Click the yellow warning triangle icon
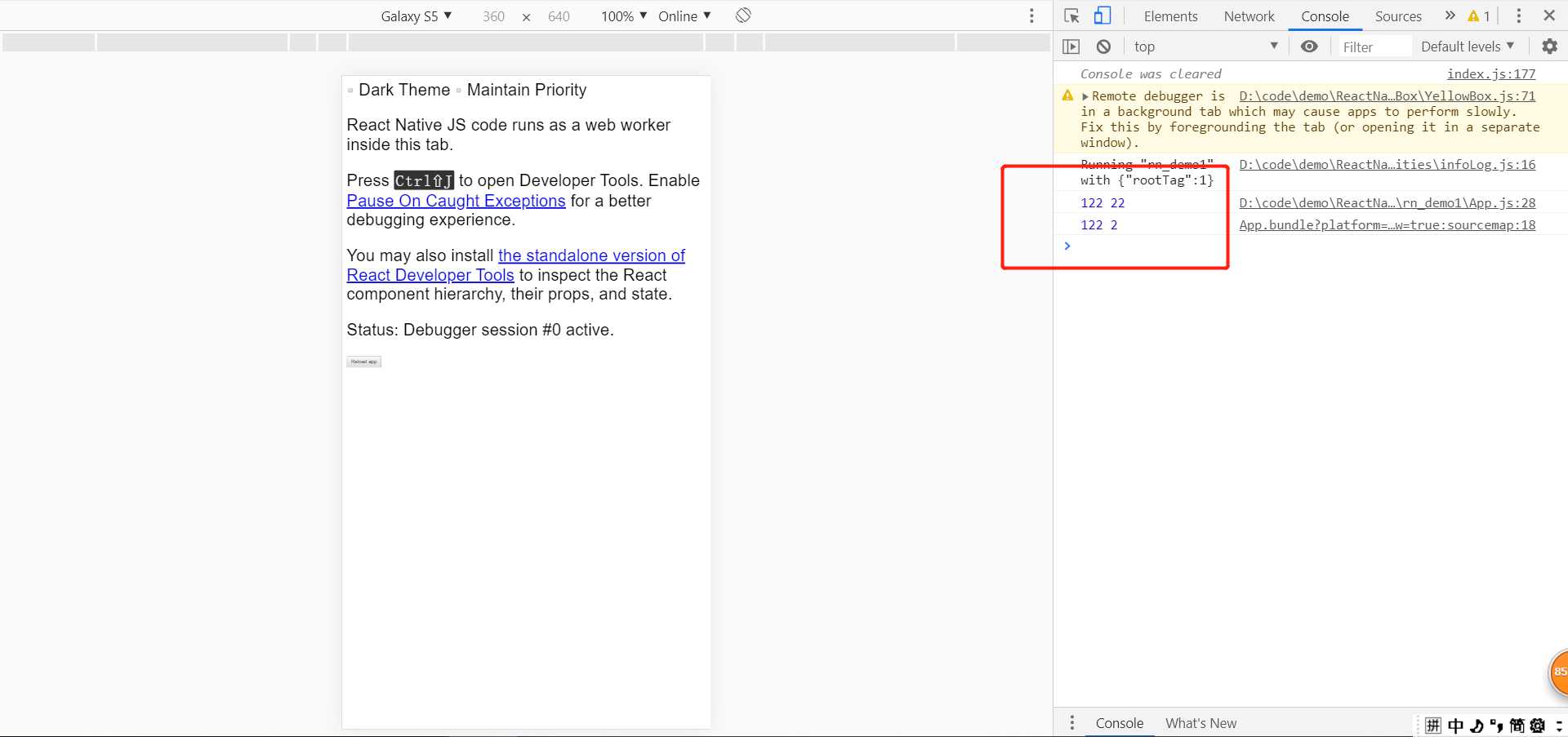This screenshot has height=737, width=1568. pyautogui.click(x=1067, y=96)
